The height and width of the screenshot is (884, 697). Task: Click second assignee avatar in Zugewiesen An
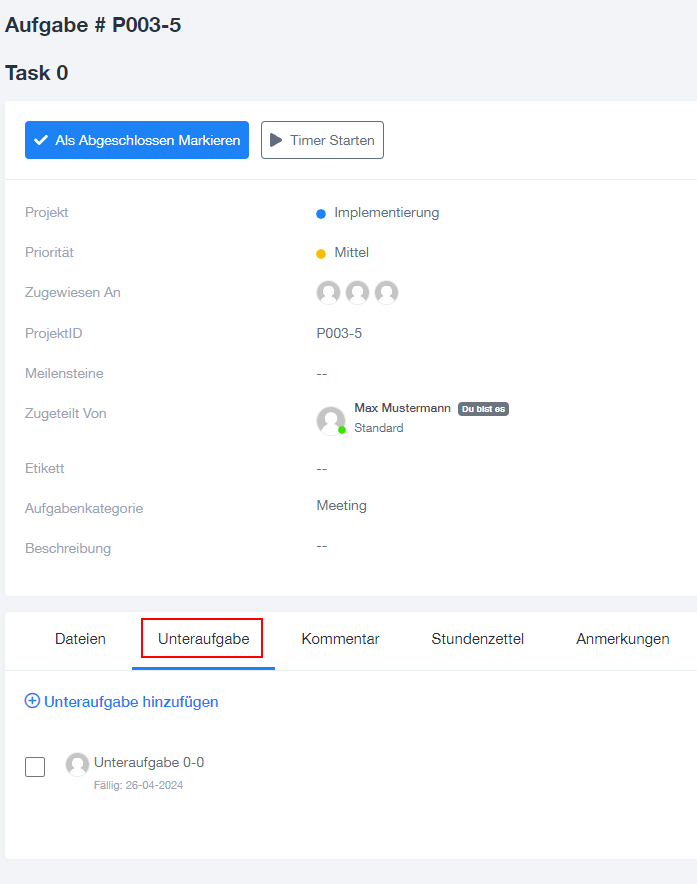tap(358, 293)
